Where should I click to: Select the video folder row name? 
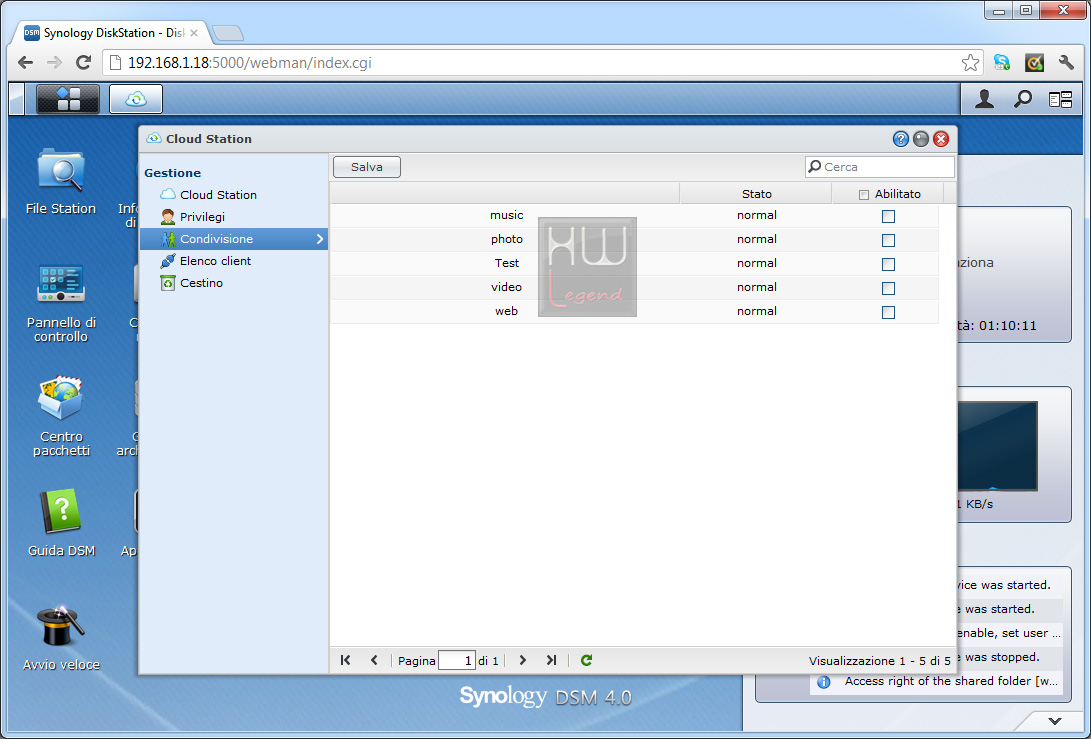click(507, 287)
